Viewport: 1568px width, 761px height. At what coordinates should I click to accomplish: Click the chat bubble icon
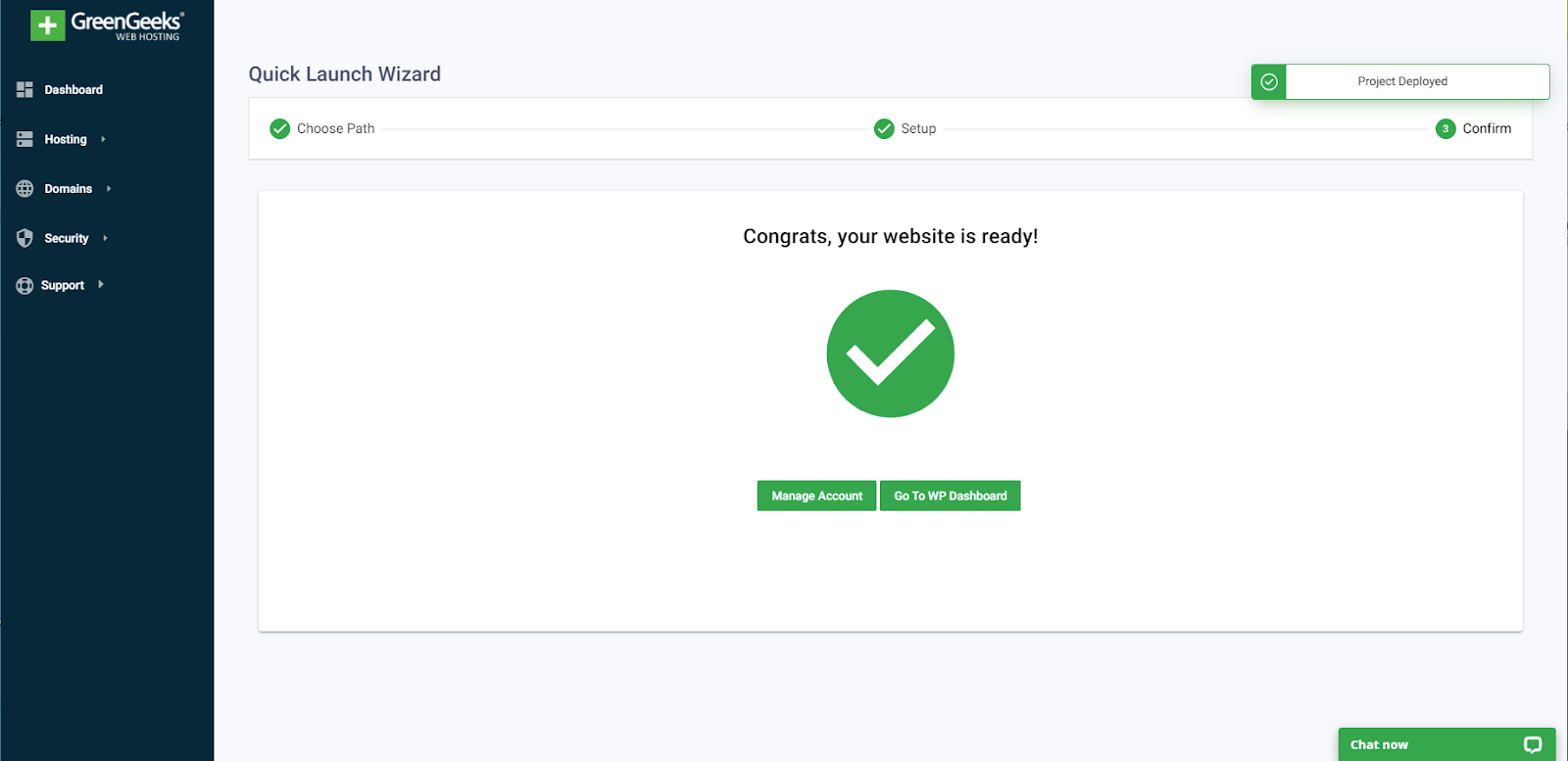(1533, 744)
